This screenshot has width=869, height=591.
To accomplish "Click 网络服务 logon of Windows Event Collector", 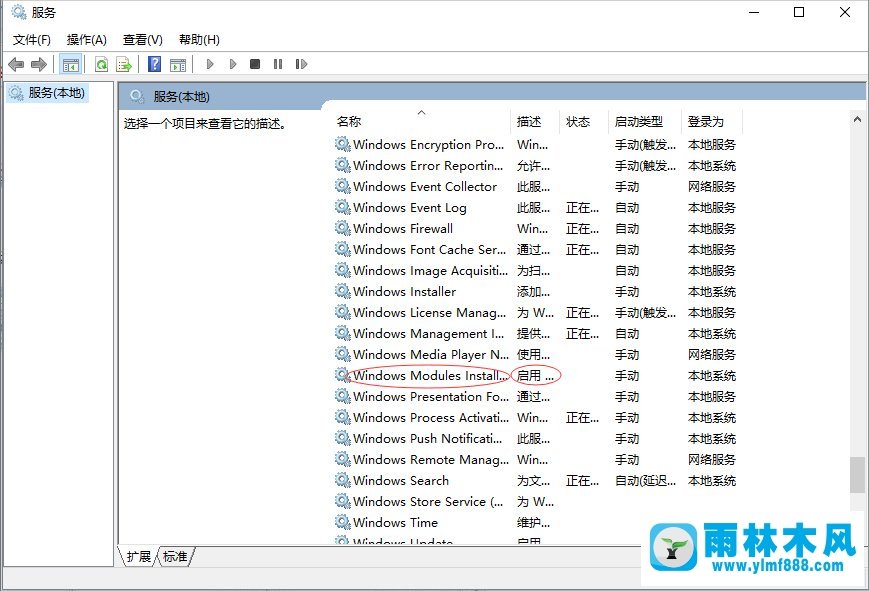I will 712,187.
